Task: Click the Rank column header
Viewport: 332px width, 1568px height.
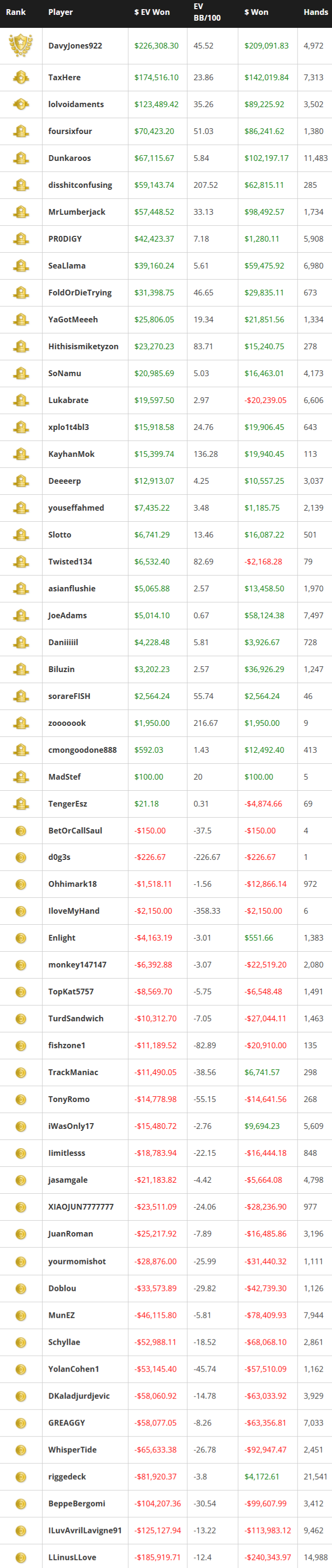Action: click(16, 12)
